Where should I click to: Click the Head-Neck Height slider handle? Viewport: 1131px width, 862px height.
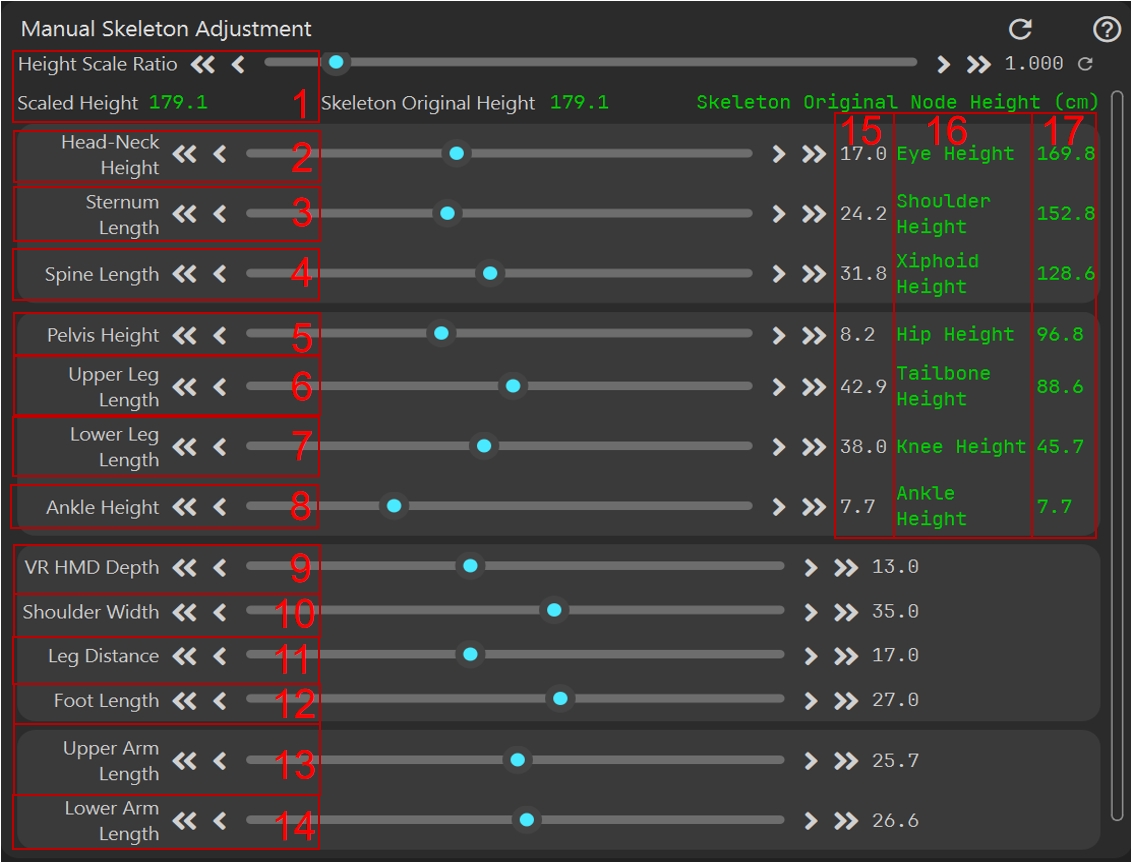point(457,154)
